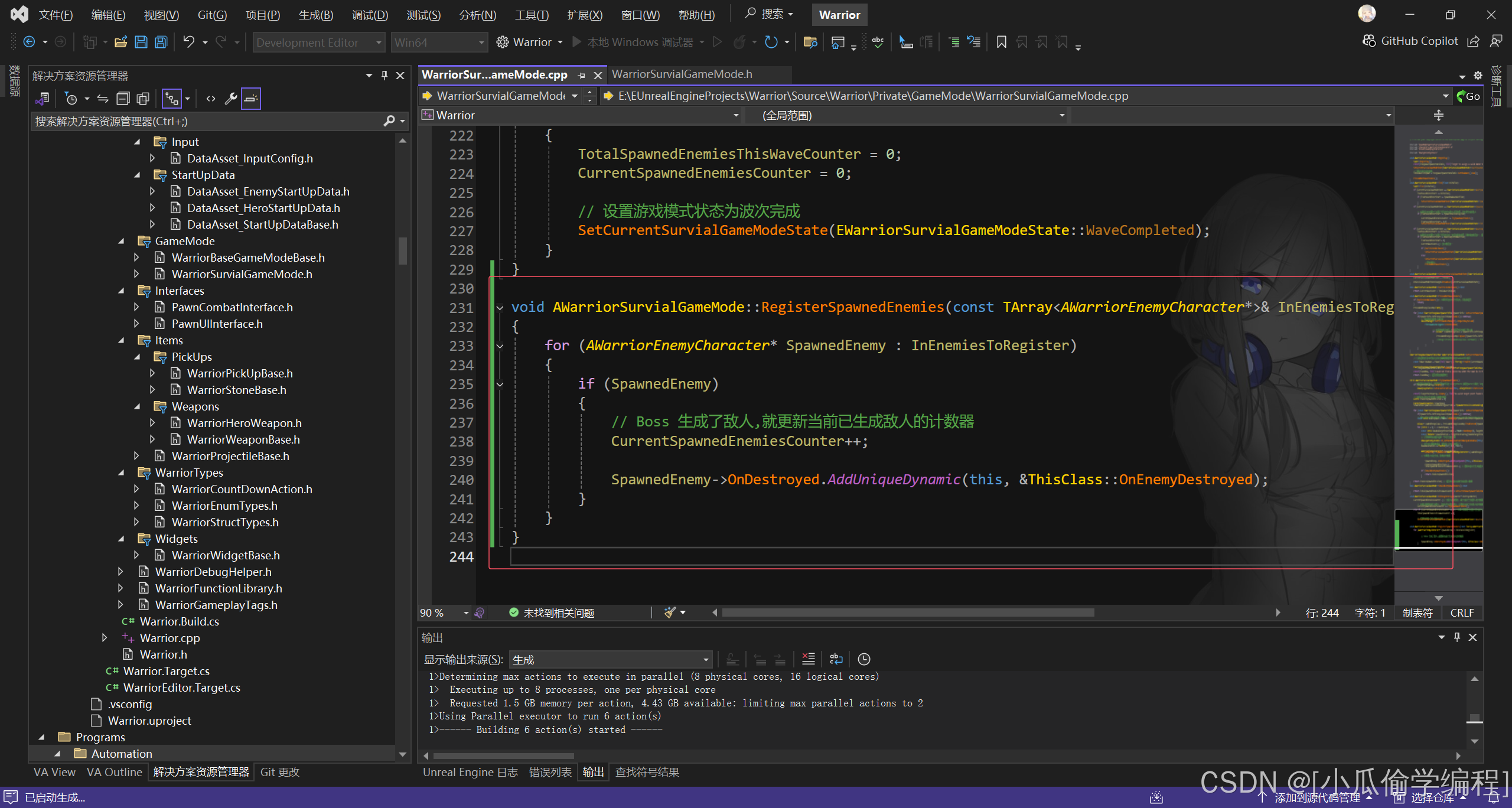Open the output source dropdown

pyautogui.click(x=706, y=660)
